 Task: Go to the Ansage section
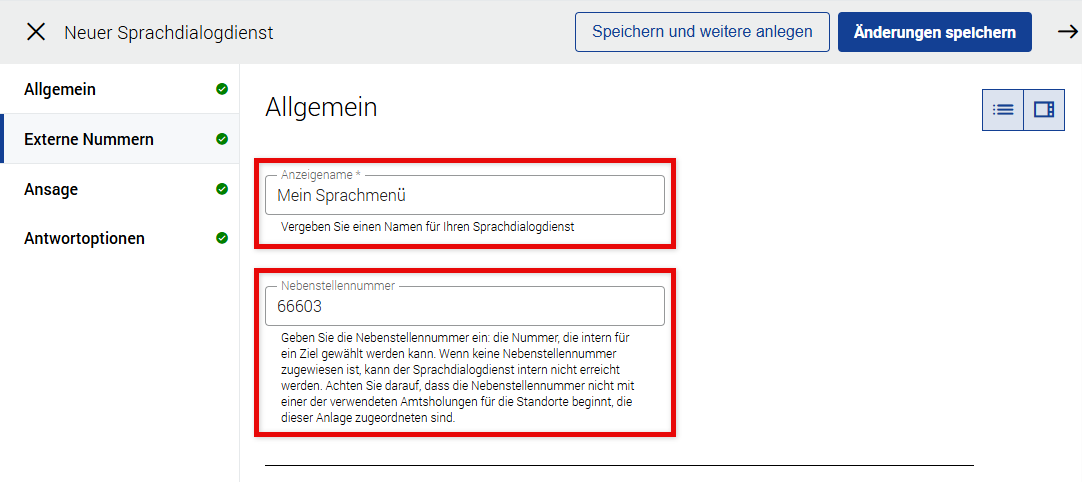(x=51, y=189)
